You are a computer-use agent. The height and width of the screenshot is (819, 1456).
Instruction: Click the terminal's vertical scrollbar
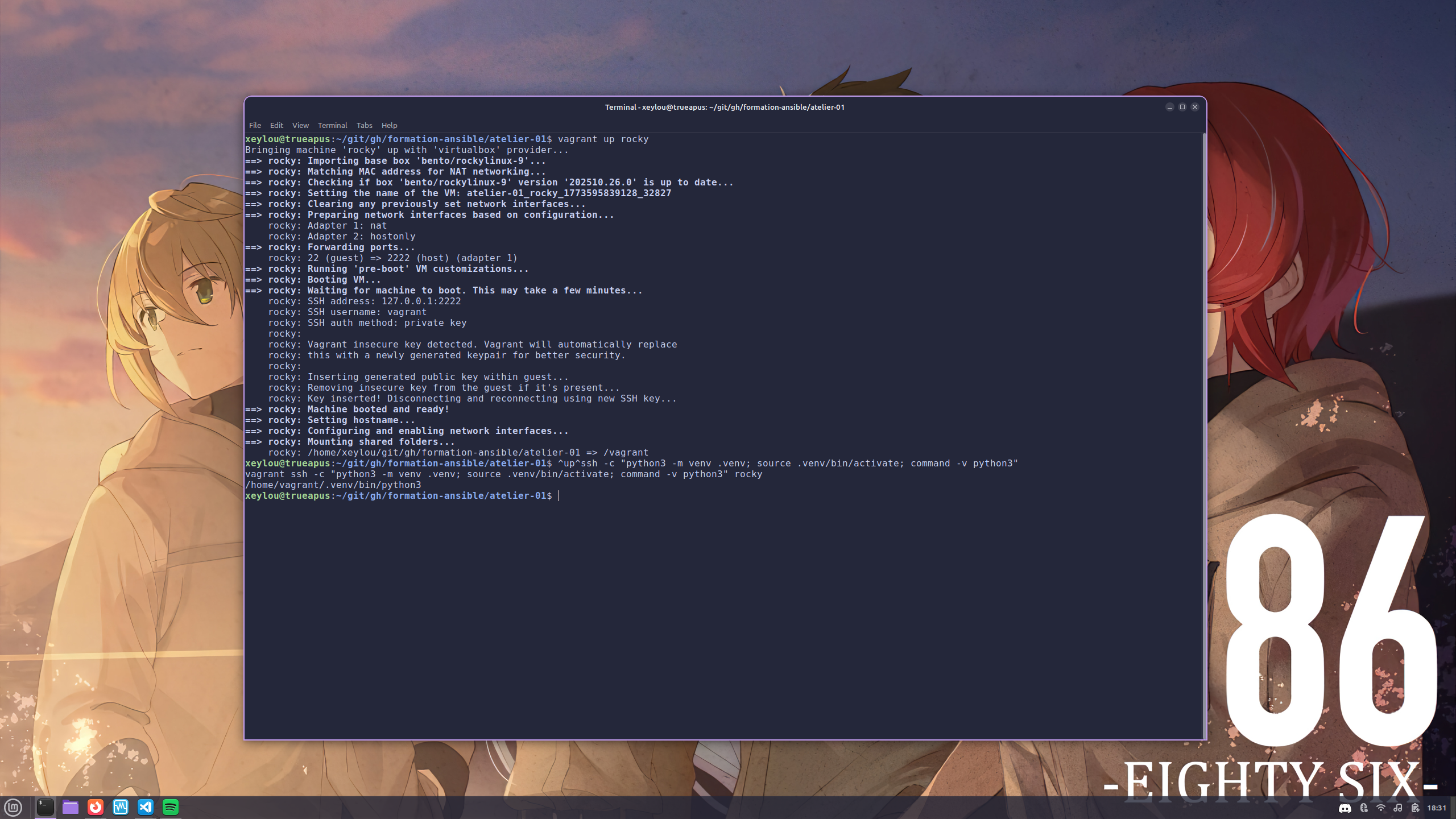point(1204,436)
